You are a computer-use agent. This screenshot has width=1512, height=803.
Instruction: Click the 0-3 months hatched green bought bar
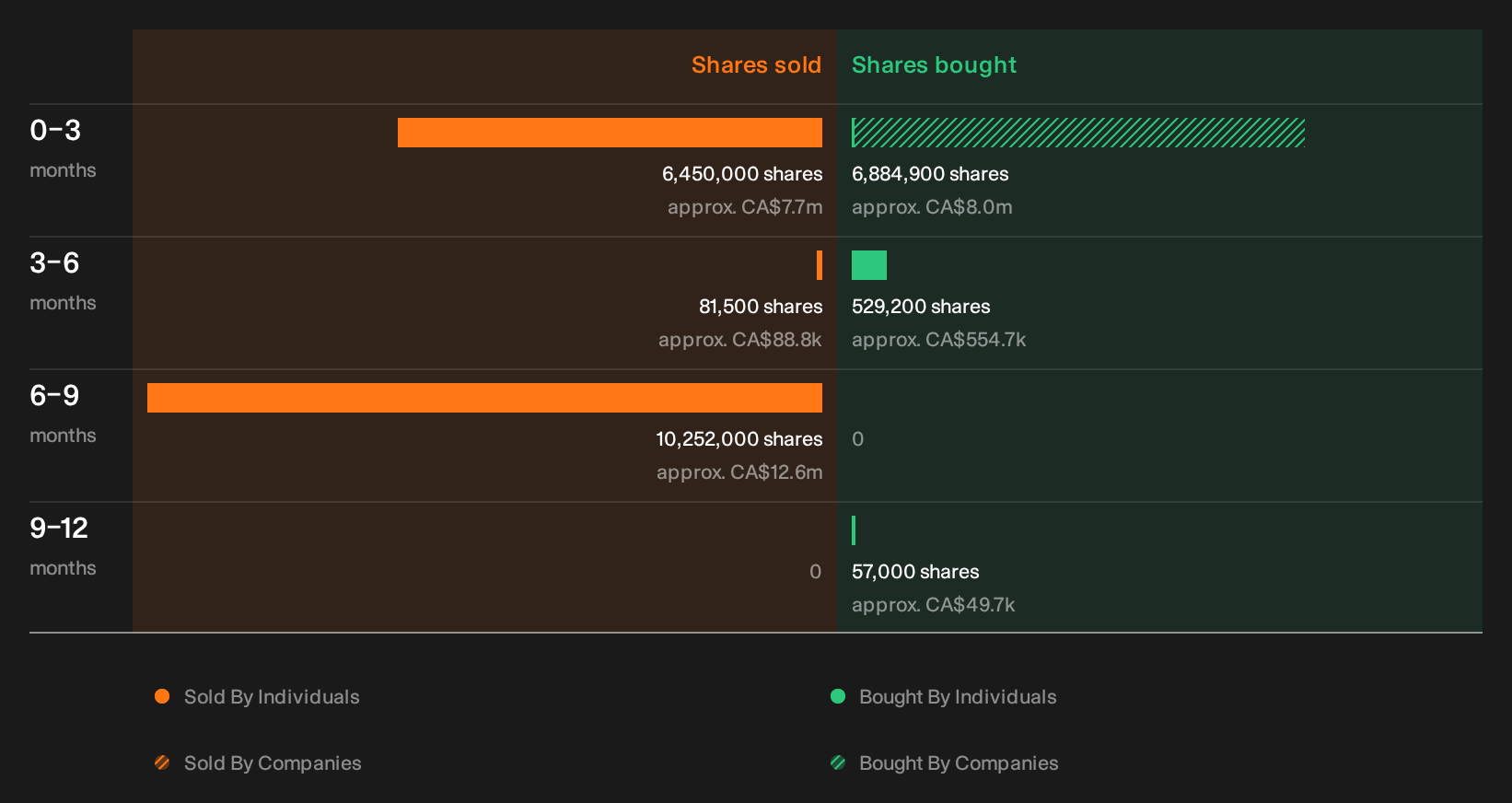(1078, 133)
